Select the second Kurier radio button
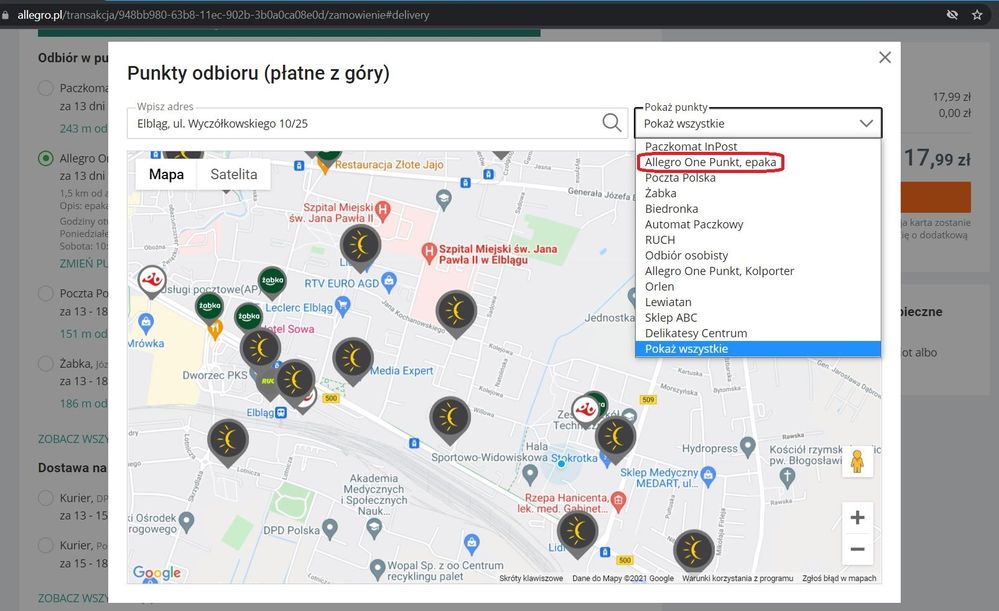The width and height of the screenshot is (999, 611). (x=46, y=545)
